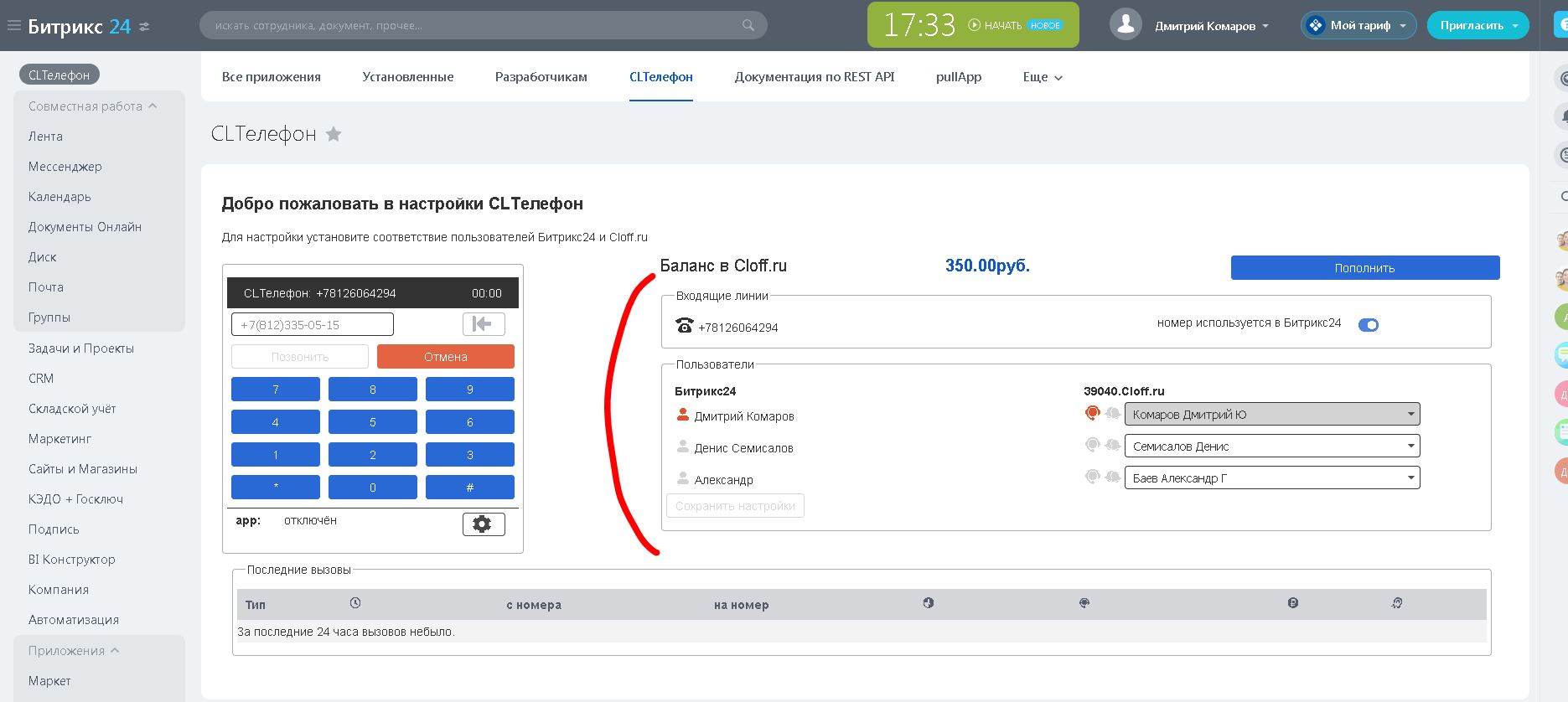Open the pullApp tab

click(959, 77)
